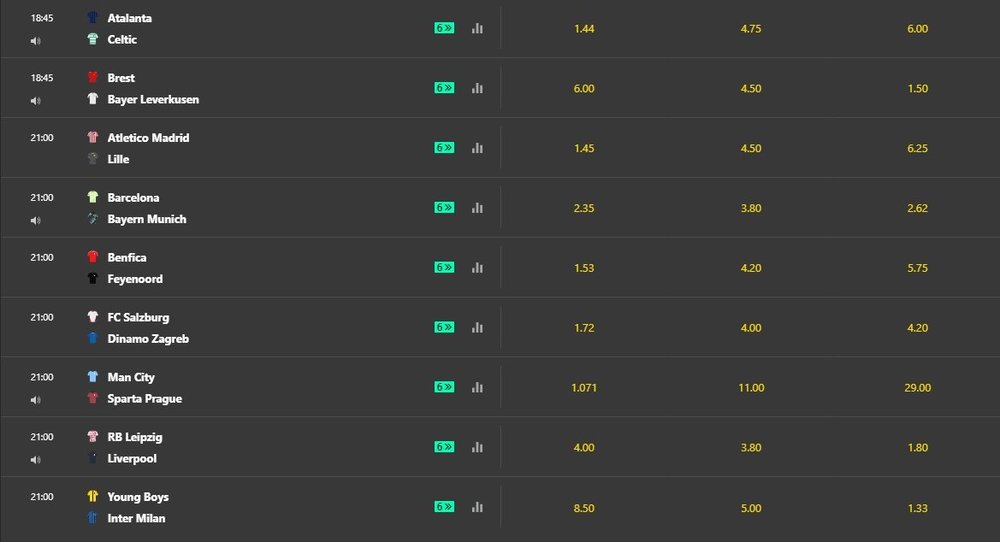The height and width of the screenshot is (542, 1000).
Task: Open the Bayer Leverkusen team link
Action: [x=153, y=99]
